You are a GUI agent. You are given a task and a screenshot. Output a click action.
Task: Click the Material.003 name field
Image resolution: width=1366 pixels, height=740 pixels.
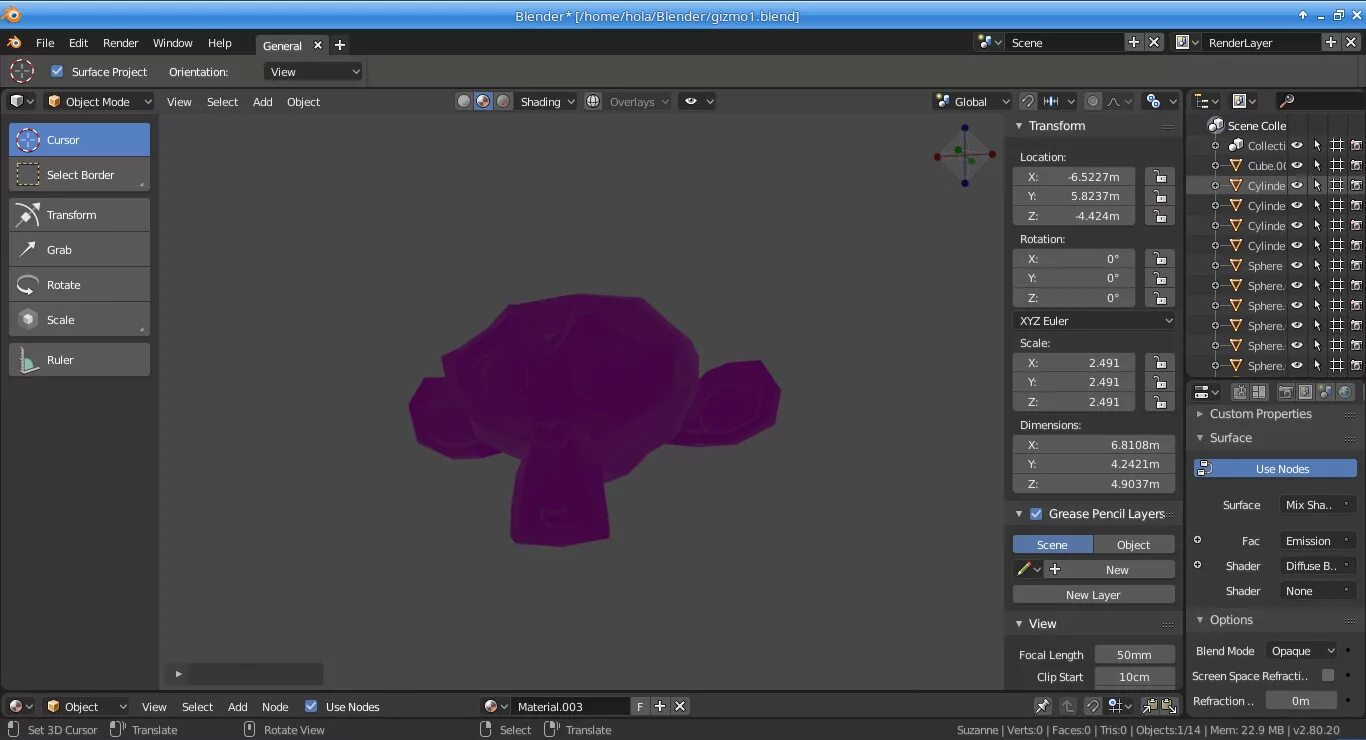coord(569,706)
